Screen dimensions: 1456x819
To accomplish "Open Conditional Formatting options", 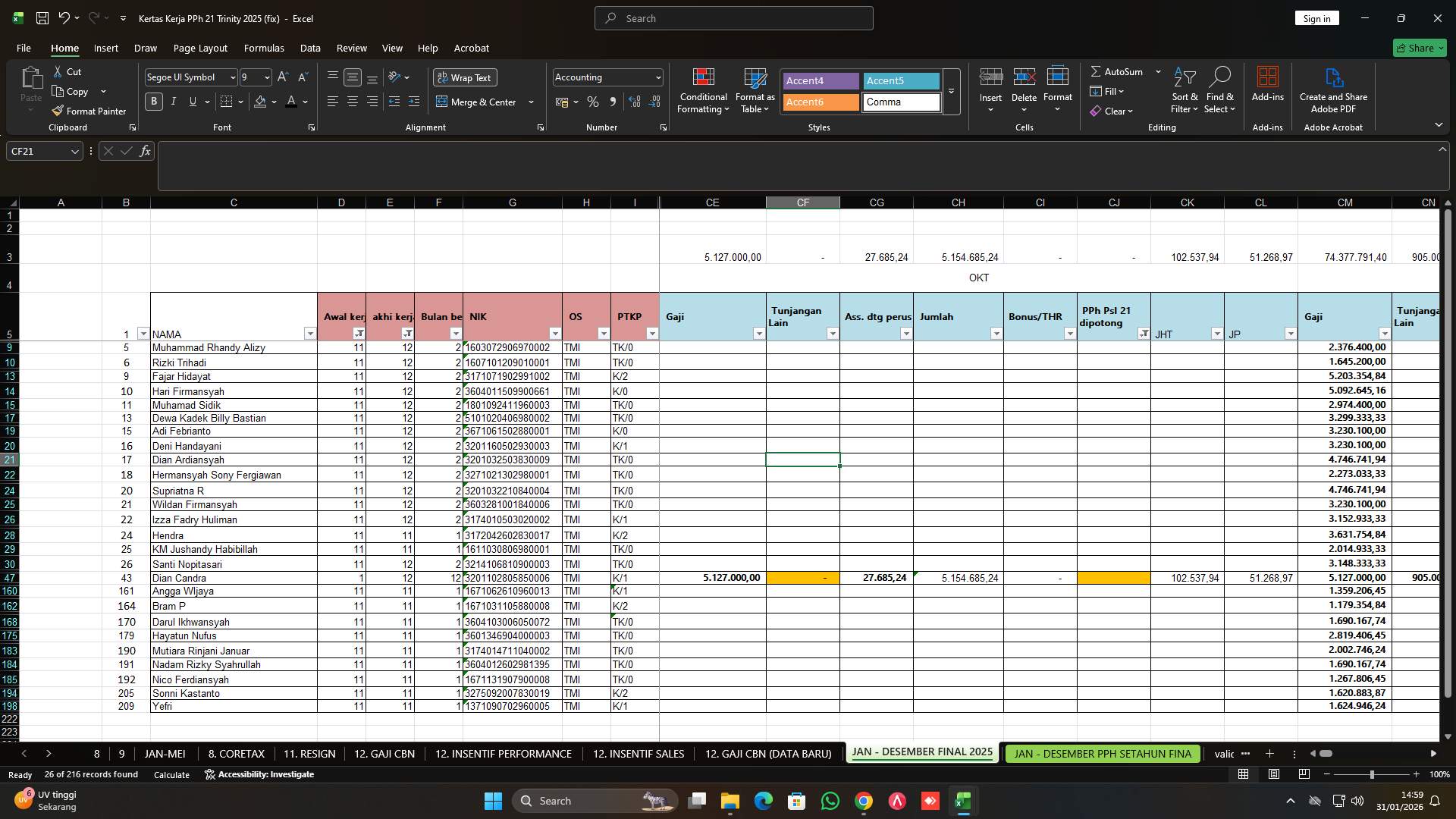I will tap(703, 91).
